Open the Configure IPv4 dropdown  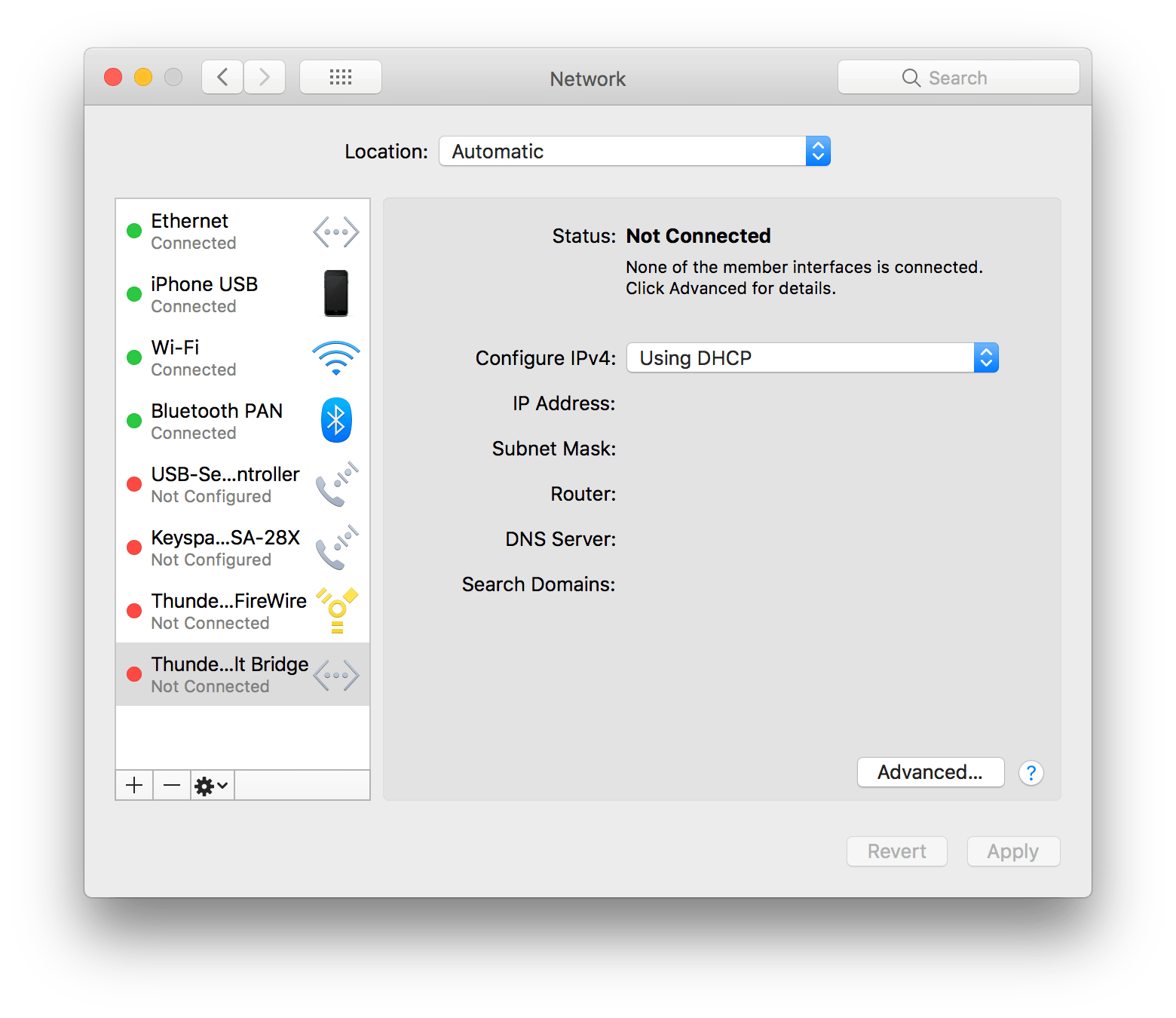[x=986, y=357]
